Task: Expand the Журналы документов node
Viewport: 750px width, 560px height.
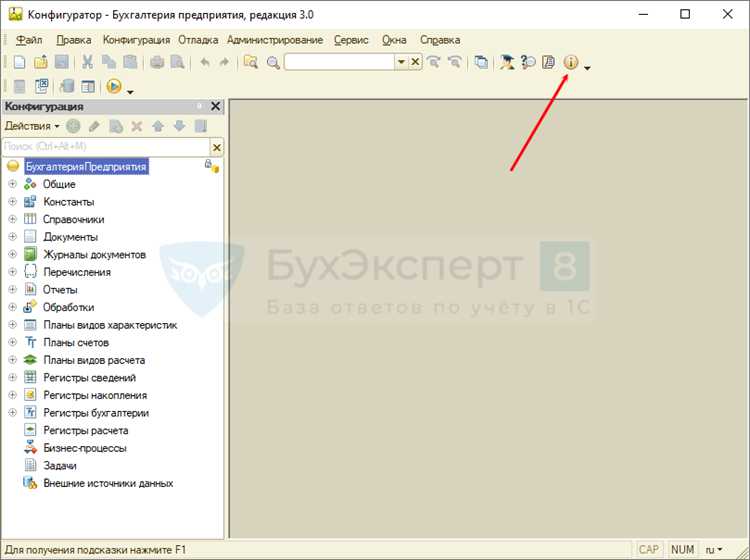Action: click(x=12, y=254)
